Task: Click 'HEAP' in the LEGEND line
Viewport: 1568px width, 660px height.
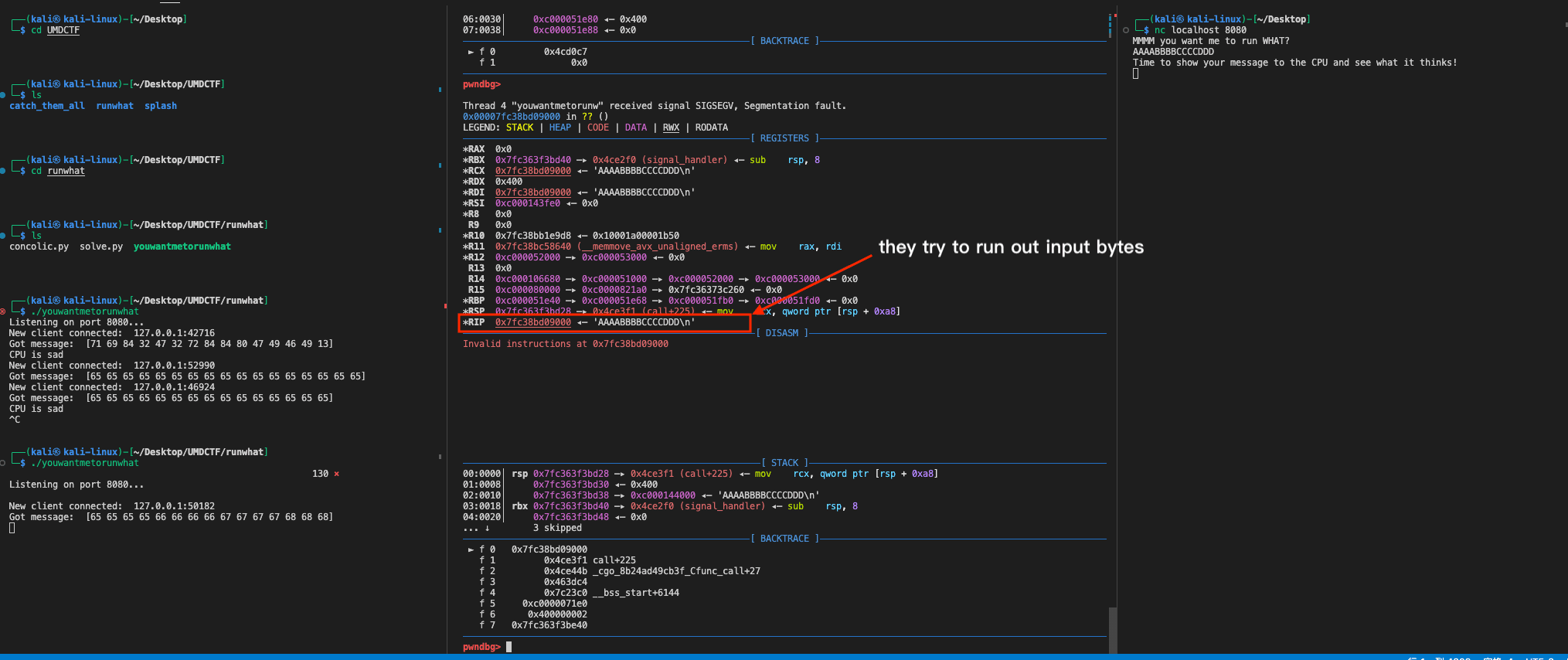Action: tap(560, 128)
